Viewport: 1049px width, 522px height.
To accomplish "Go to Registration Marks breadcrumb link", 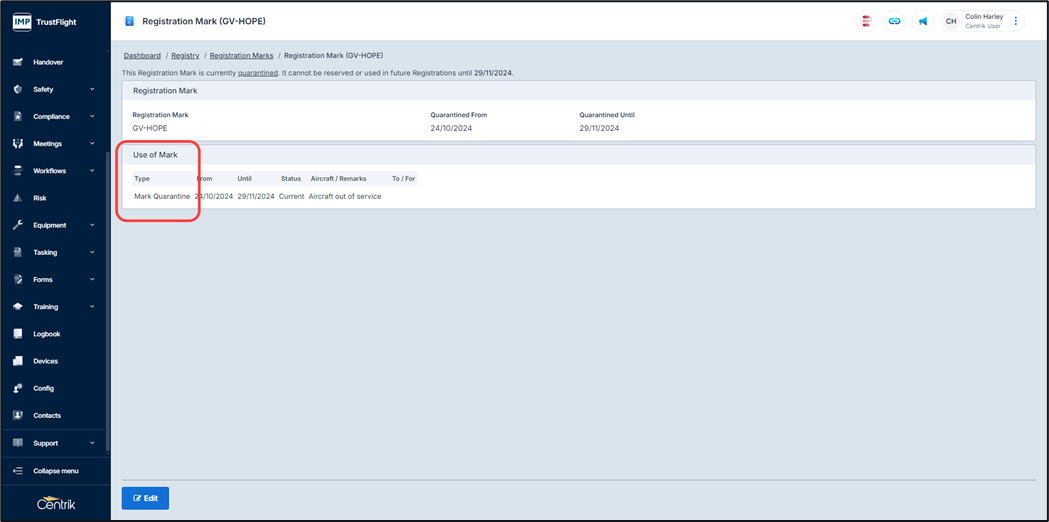I will tap(241, 56).
